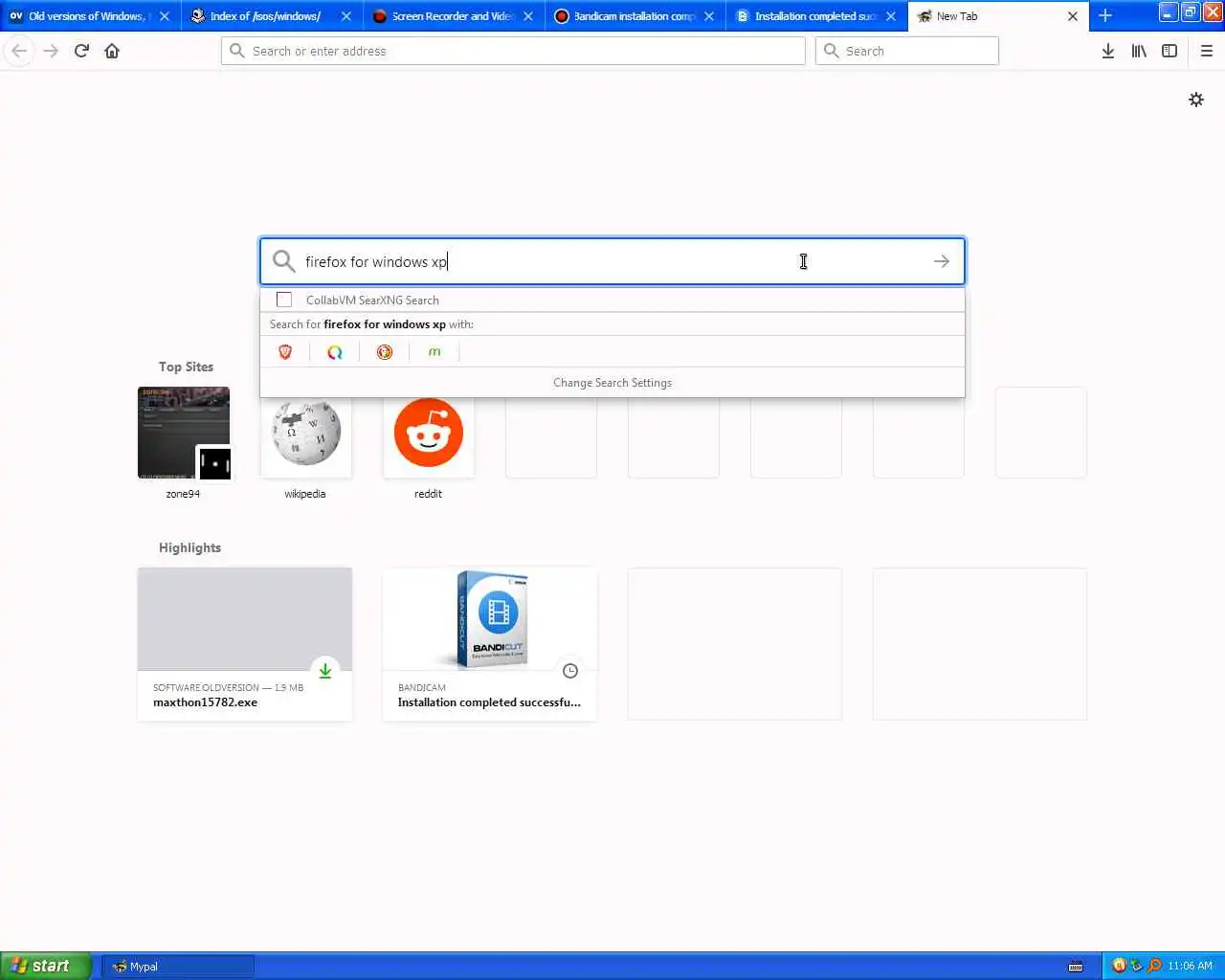The image size is (1225, 980).
Task: Click in the address bar
Action: [x=513, y=51]
